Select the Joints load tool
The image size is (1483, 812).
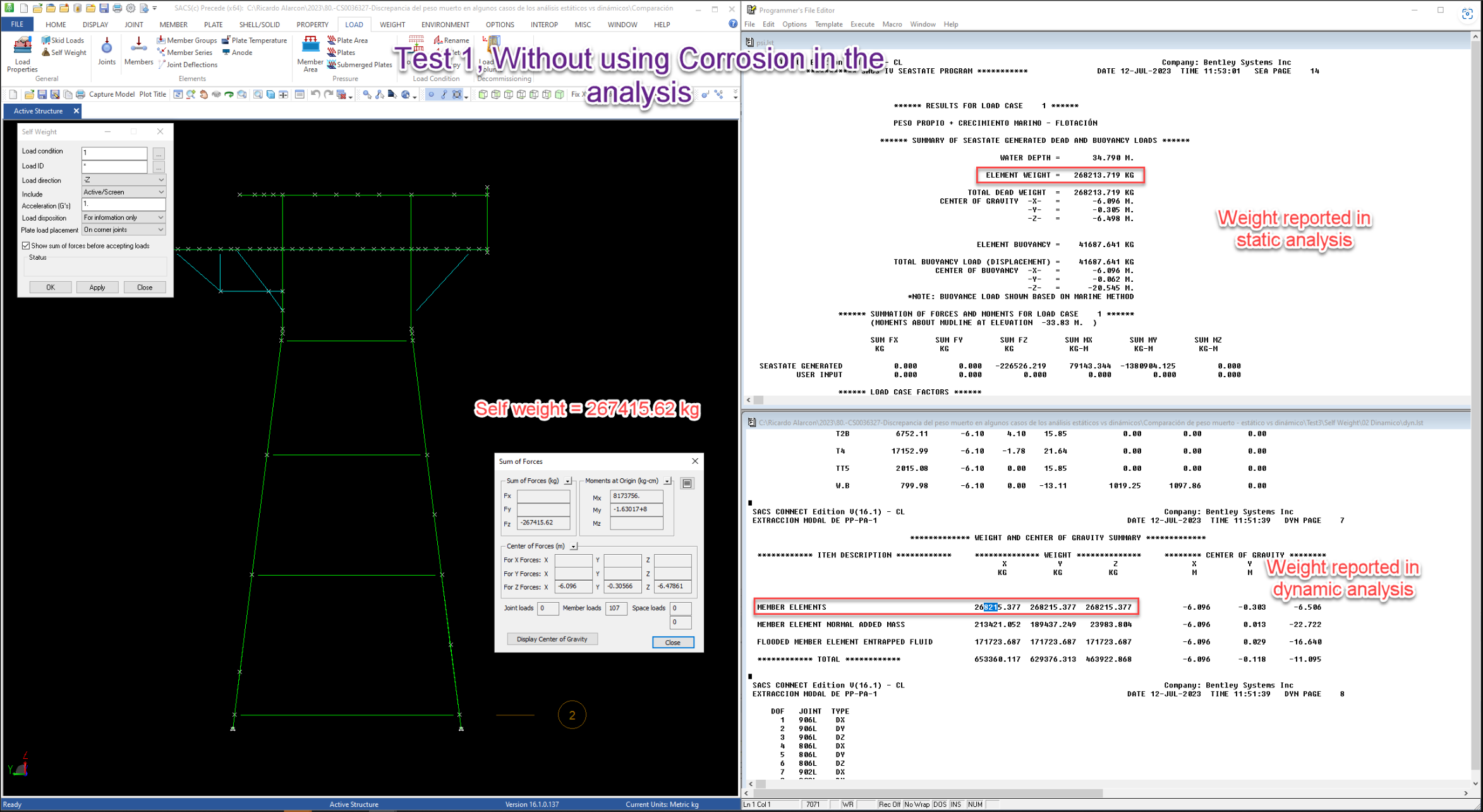click(x=106, y=52)
